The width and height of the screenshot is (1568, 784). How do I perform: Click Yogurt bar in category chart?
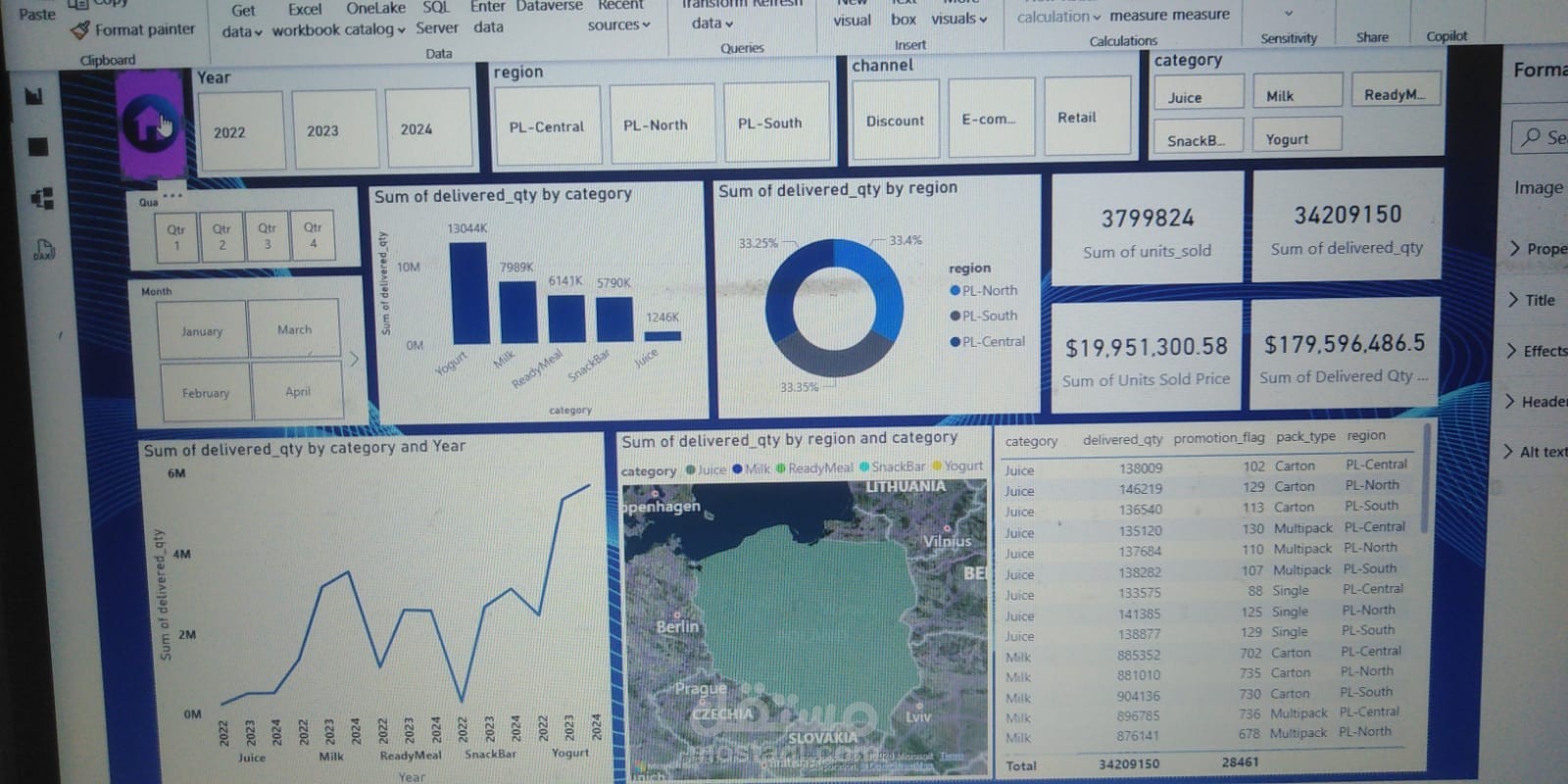pos(468,292)
